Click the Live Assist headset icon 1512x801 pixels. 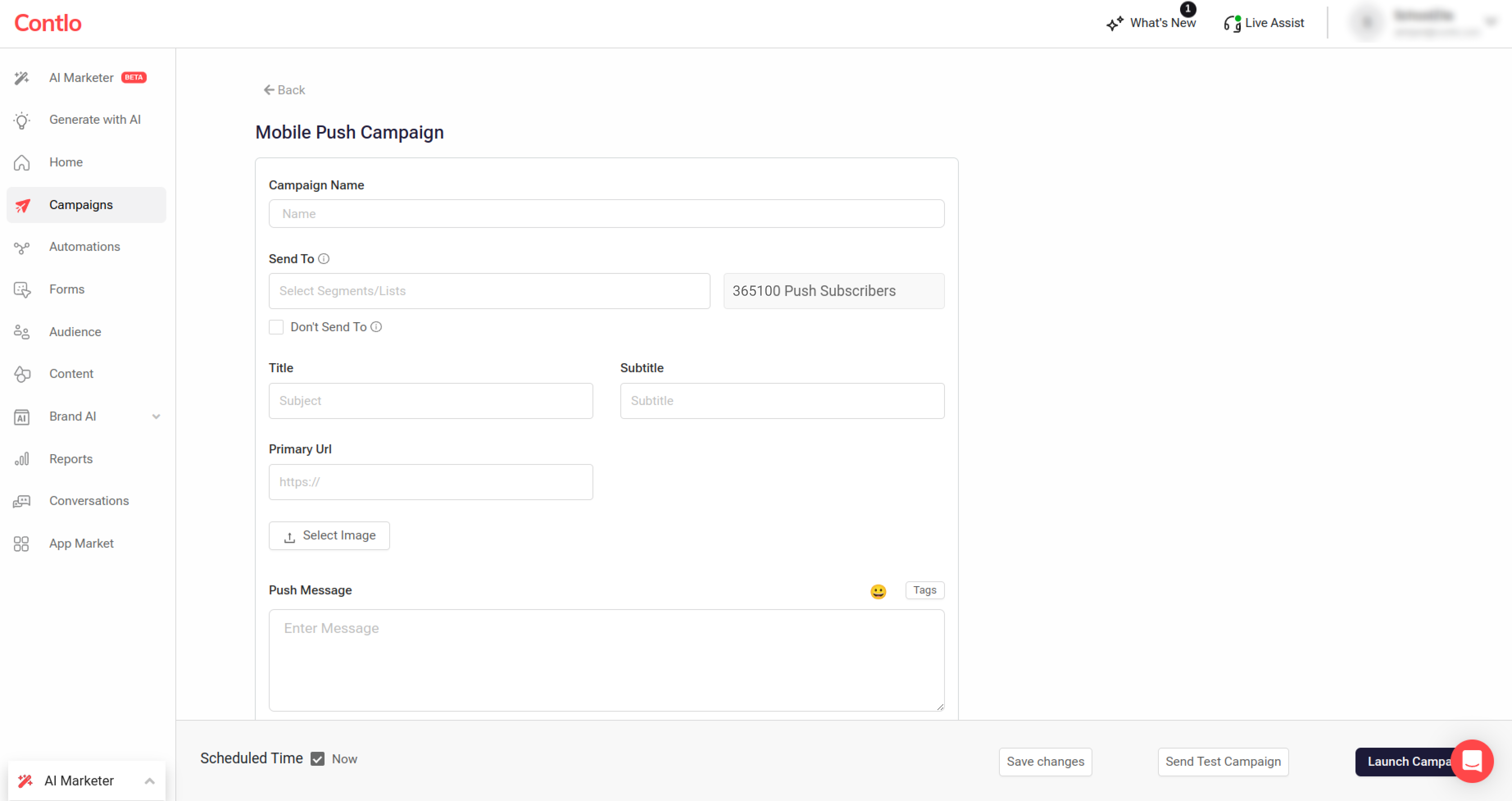[1231, 24]
